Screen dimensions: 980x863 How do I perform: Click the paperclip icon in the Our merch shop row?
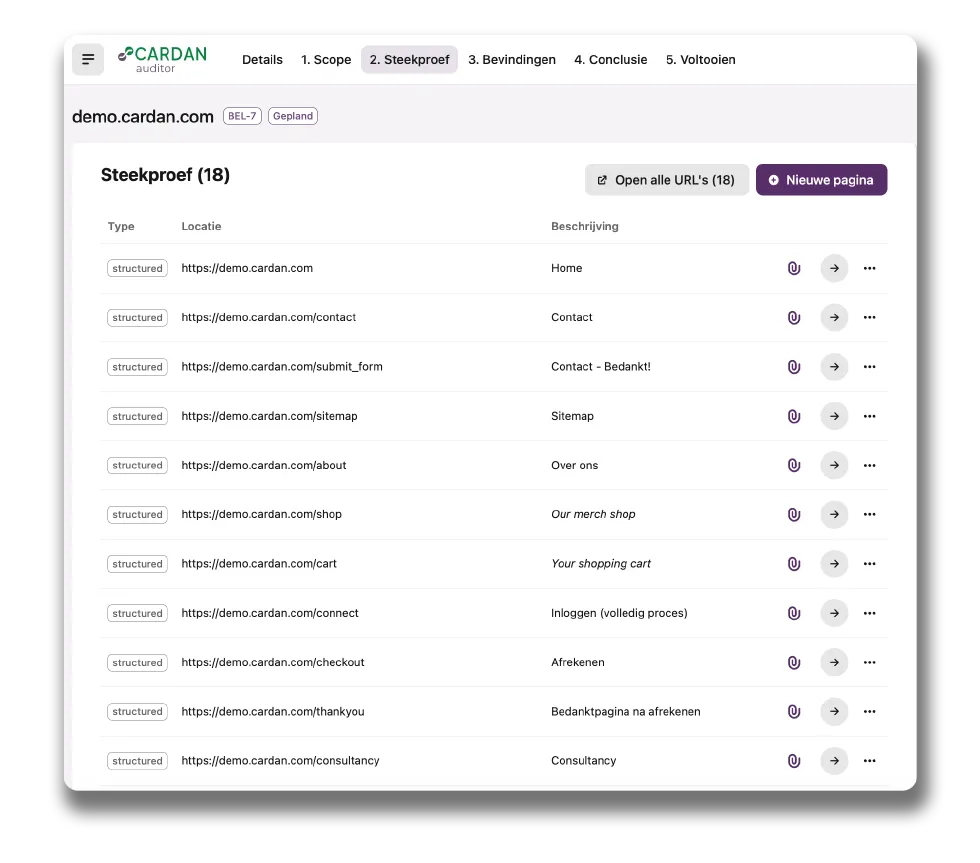coord(794,514)
